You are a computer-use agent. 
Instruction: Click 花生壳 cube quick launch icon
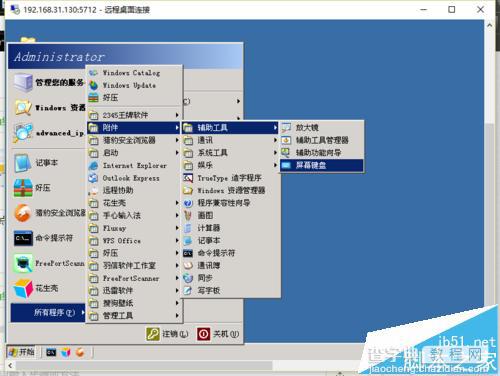point(66,352)
